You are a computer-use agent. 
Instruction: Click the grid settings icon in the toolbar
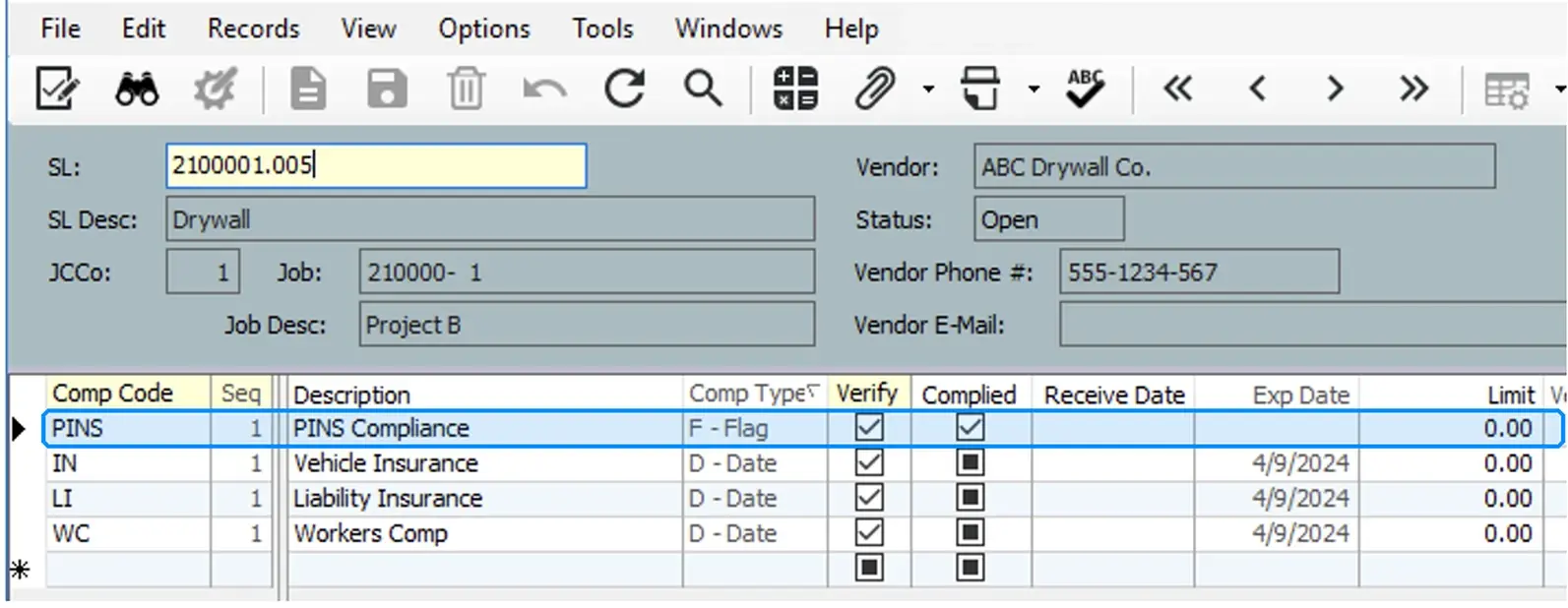tap(1506, 91)
